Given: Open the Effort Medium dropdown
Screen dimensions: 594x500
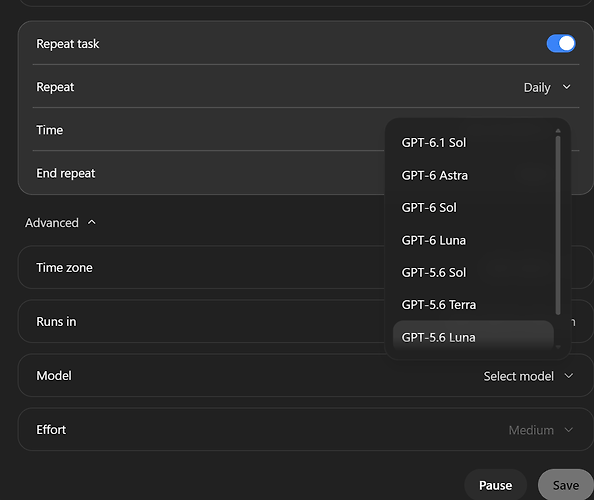Looking at the screenshot, I should click(x=541, y=430).
